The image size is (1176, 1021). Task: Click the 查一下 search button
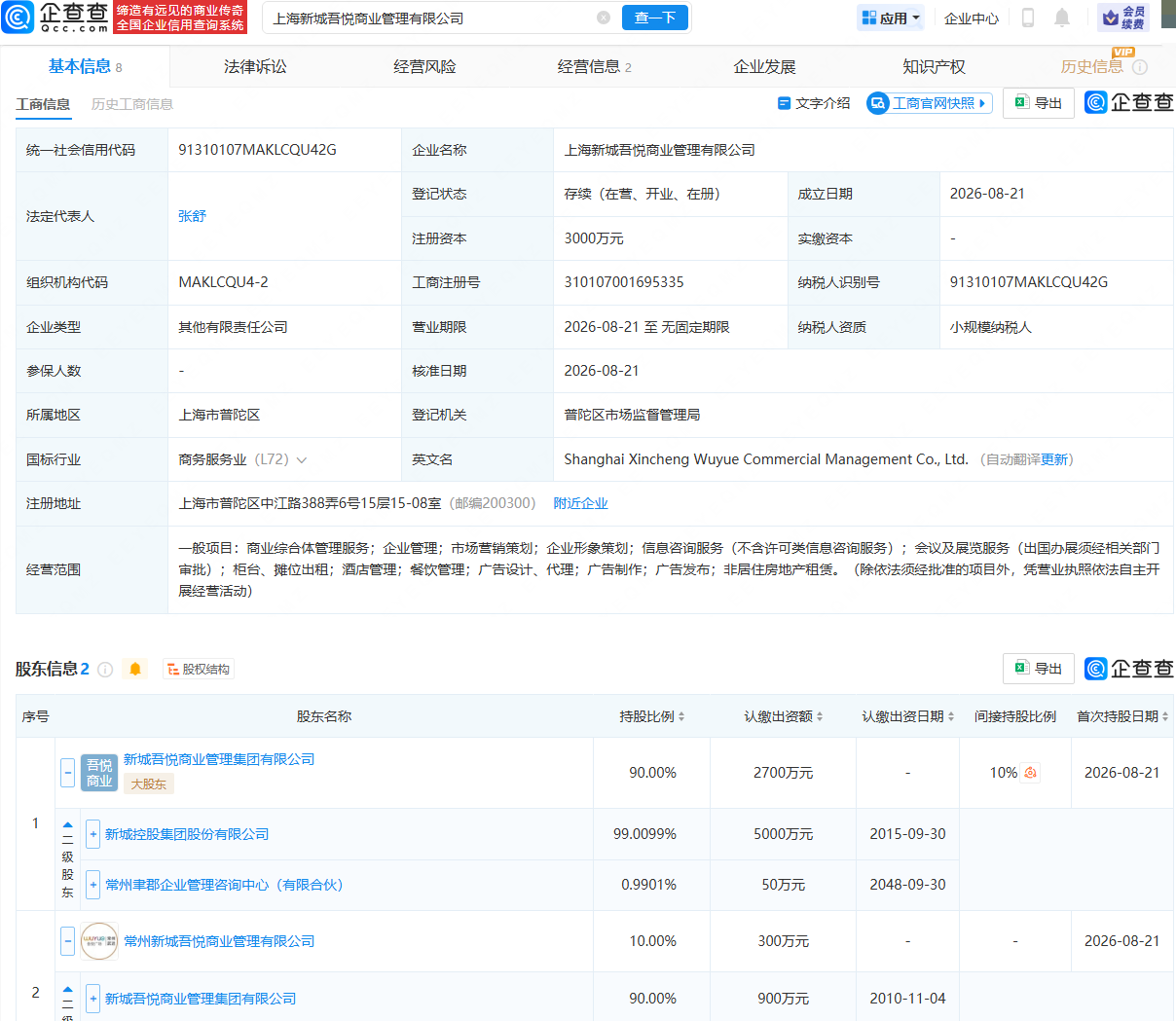[x=655, y=18]
